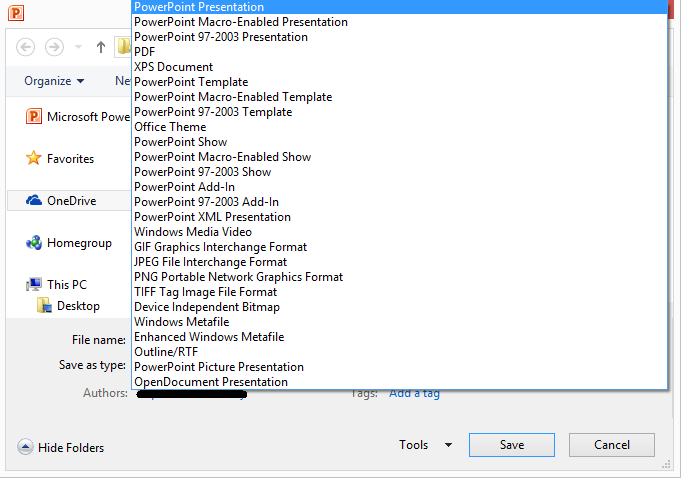Click the Add a tag link
The height and width of the screenshot is (478, 681).
point(414,393)
